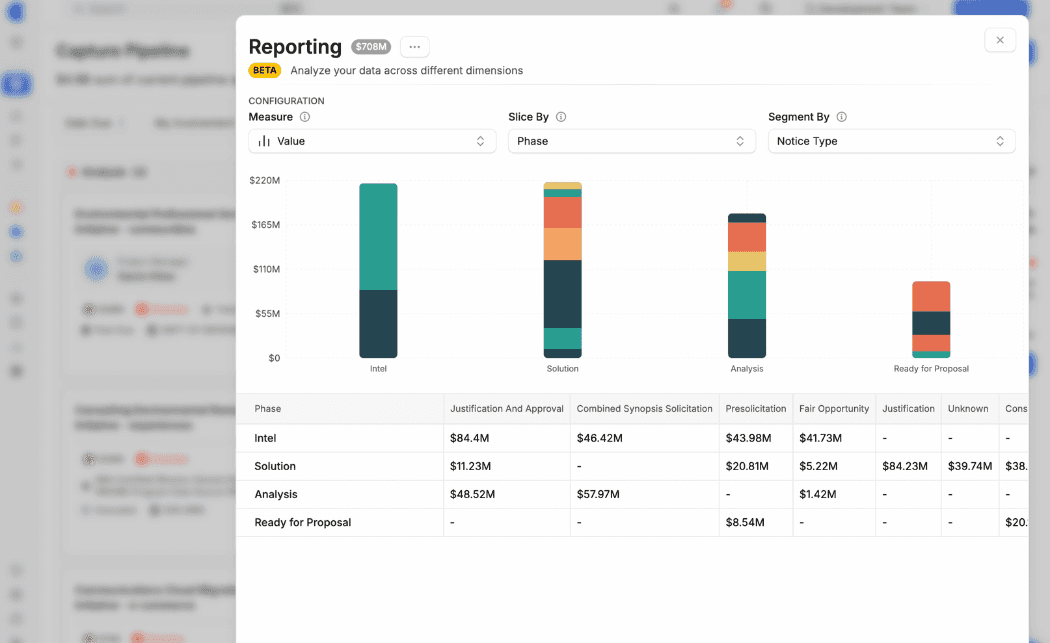Close the Reporting dialog with the X

1000,40
